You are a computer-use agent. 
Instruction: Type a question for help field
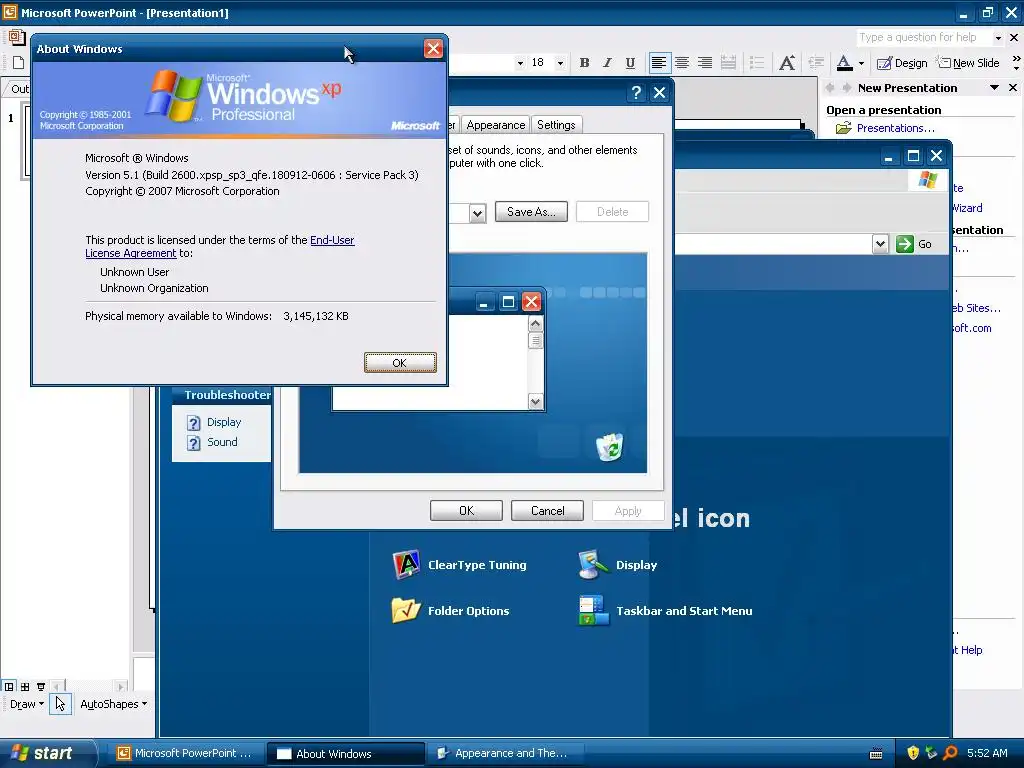[x=925, y=37]
